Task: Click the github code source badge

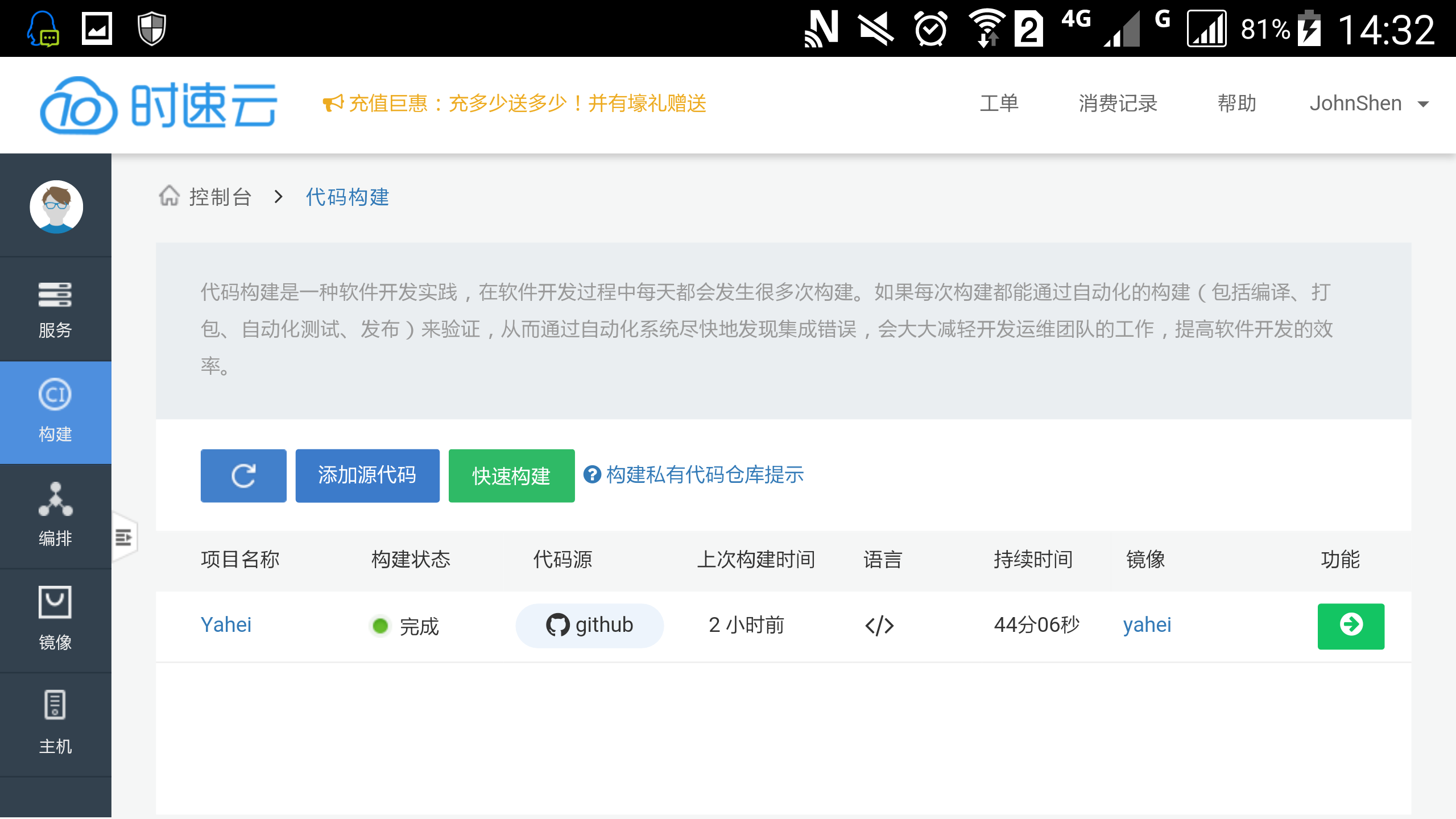Action: point(589,625)
